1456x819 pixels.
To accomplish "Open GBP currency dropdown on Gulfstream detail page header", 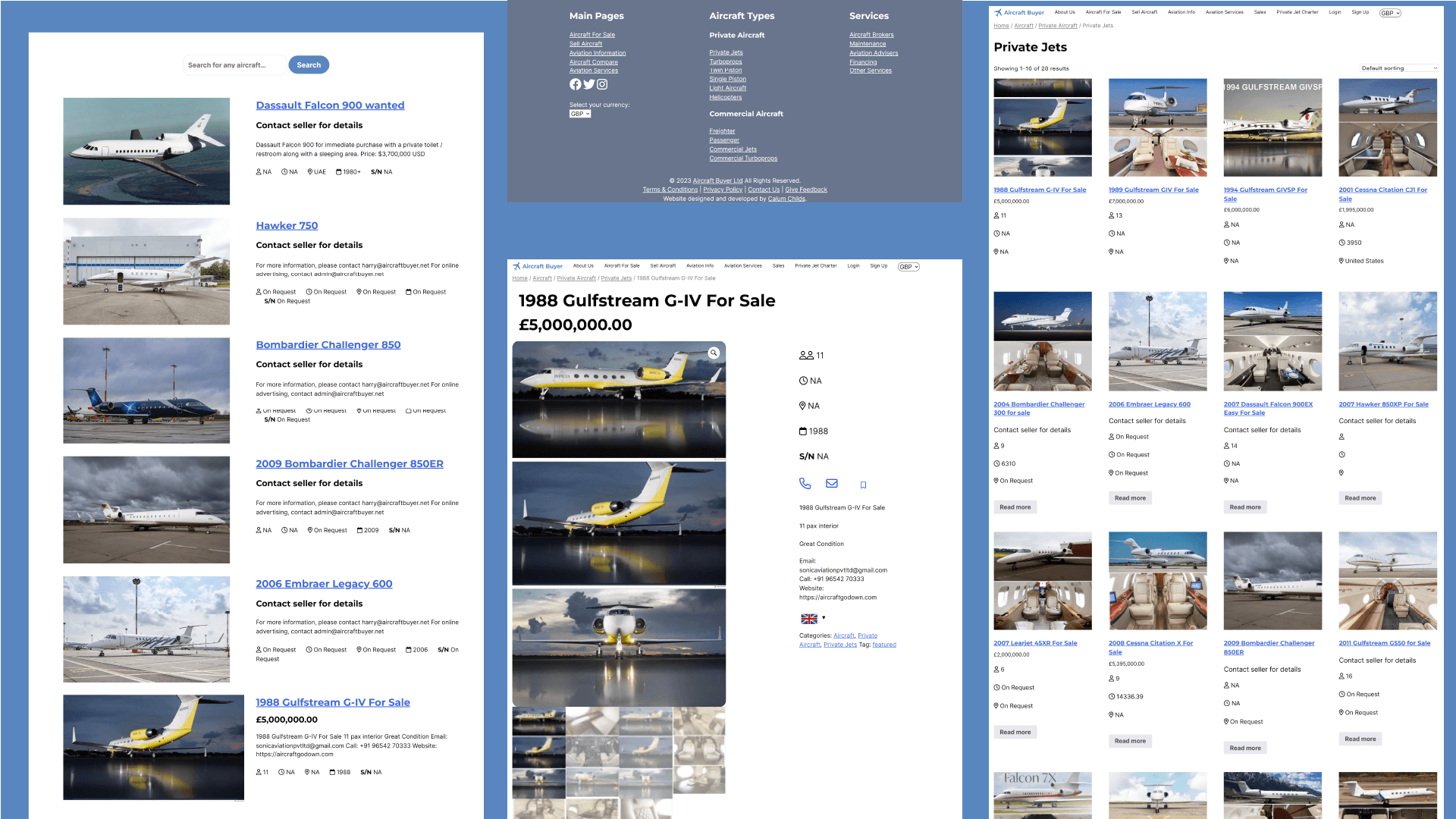I will [908, 267].
